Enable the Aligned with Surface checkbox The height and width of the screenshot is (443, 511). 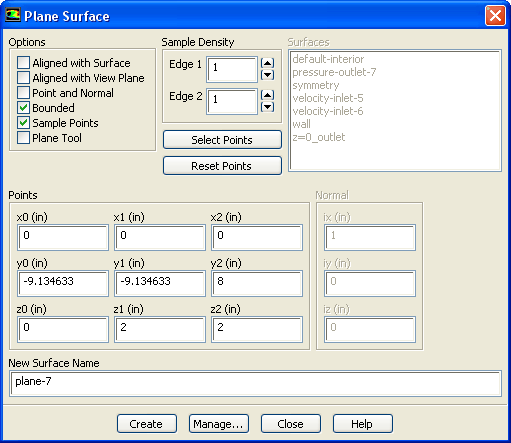click(x=23, y=62)
